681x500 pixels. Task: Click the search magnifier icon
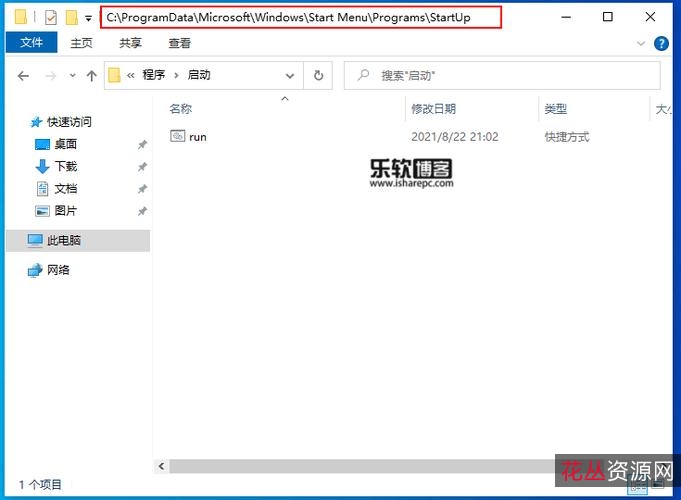pyautogui.click(x=363, y=75)
